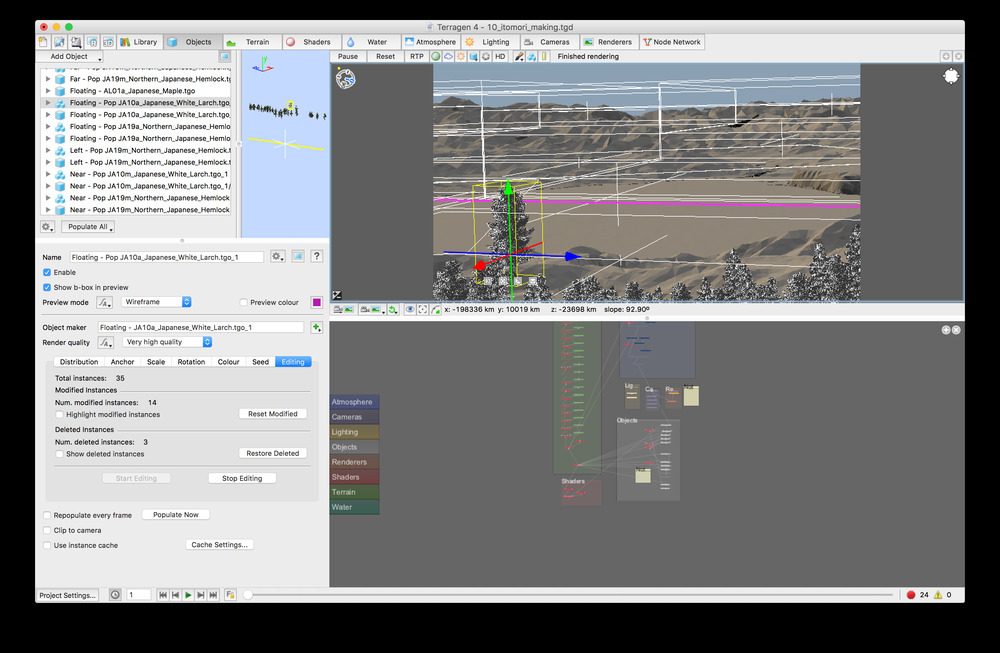Image resolution: width=1000 pixels, height=653 pixels.
Task: Click the HD preview button
Action: [500, 57]
